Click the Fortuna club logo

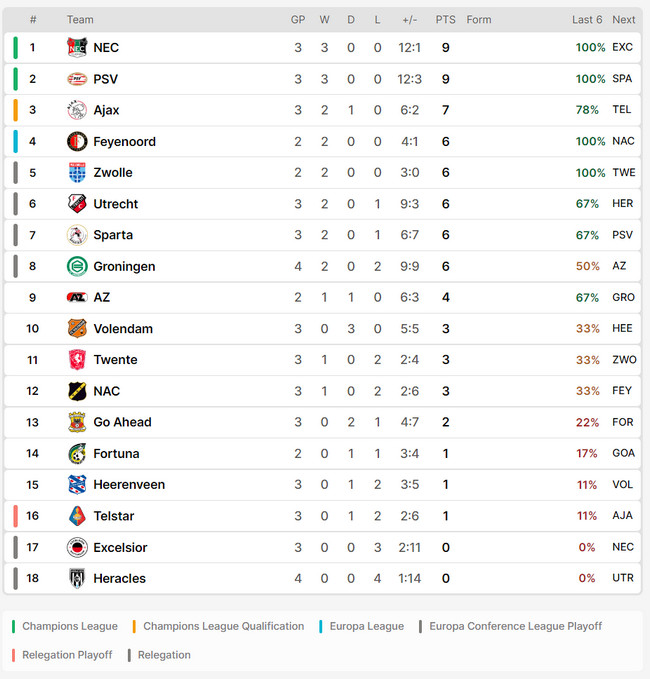tap(77, 453)
